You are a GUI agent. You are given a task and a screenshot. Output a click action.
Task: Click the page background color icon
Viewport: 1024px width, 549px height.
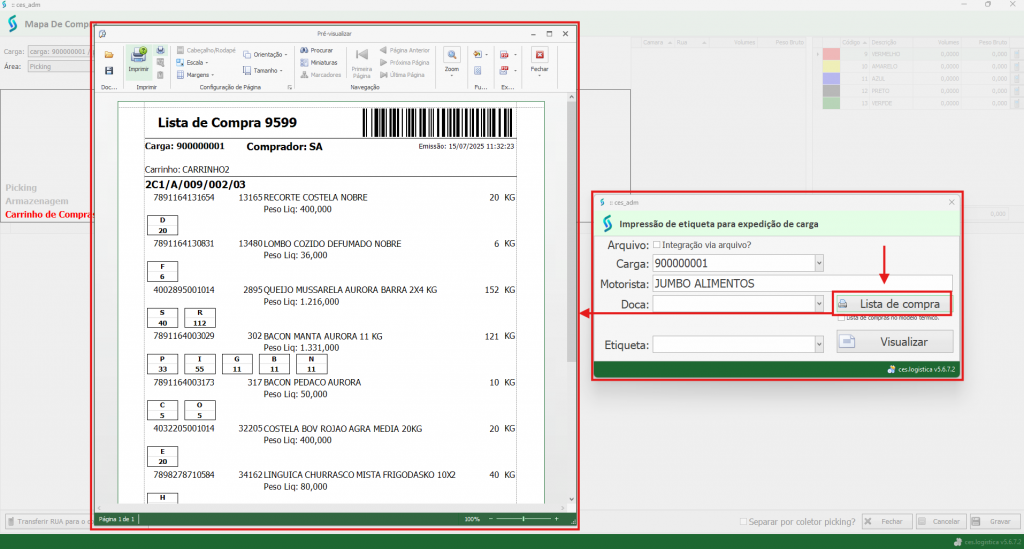point(477,55)
